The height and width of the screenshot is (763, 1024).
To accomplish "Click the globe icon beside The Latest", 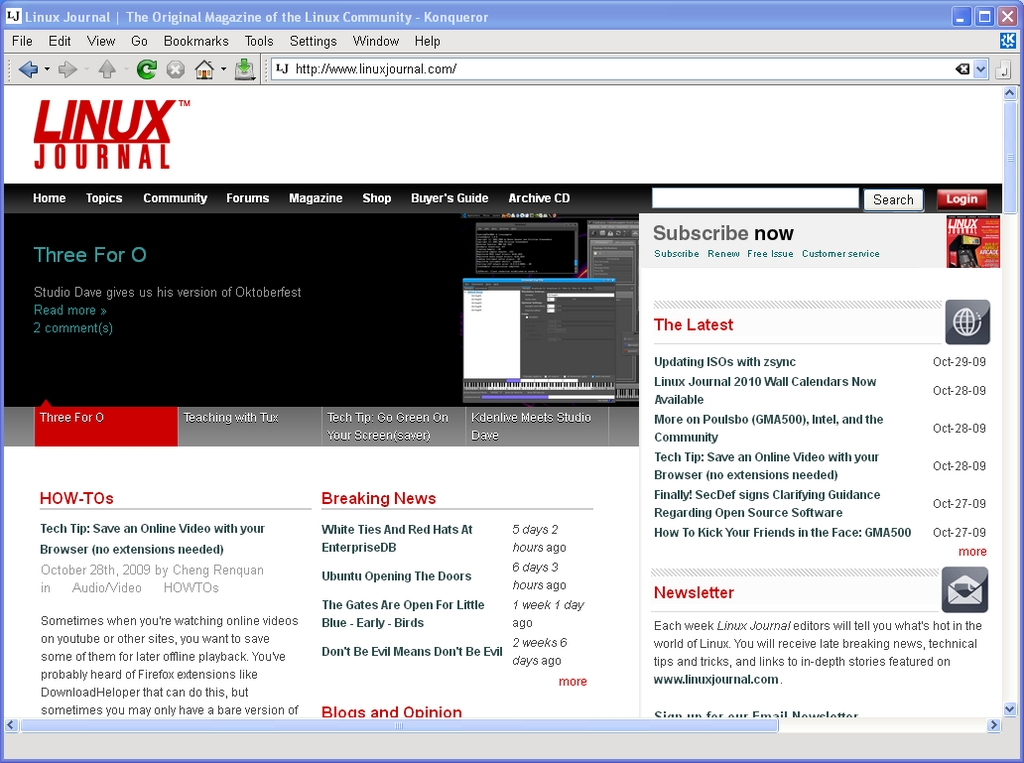I will coord(967,322).
